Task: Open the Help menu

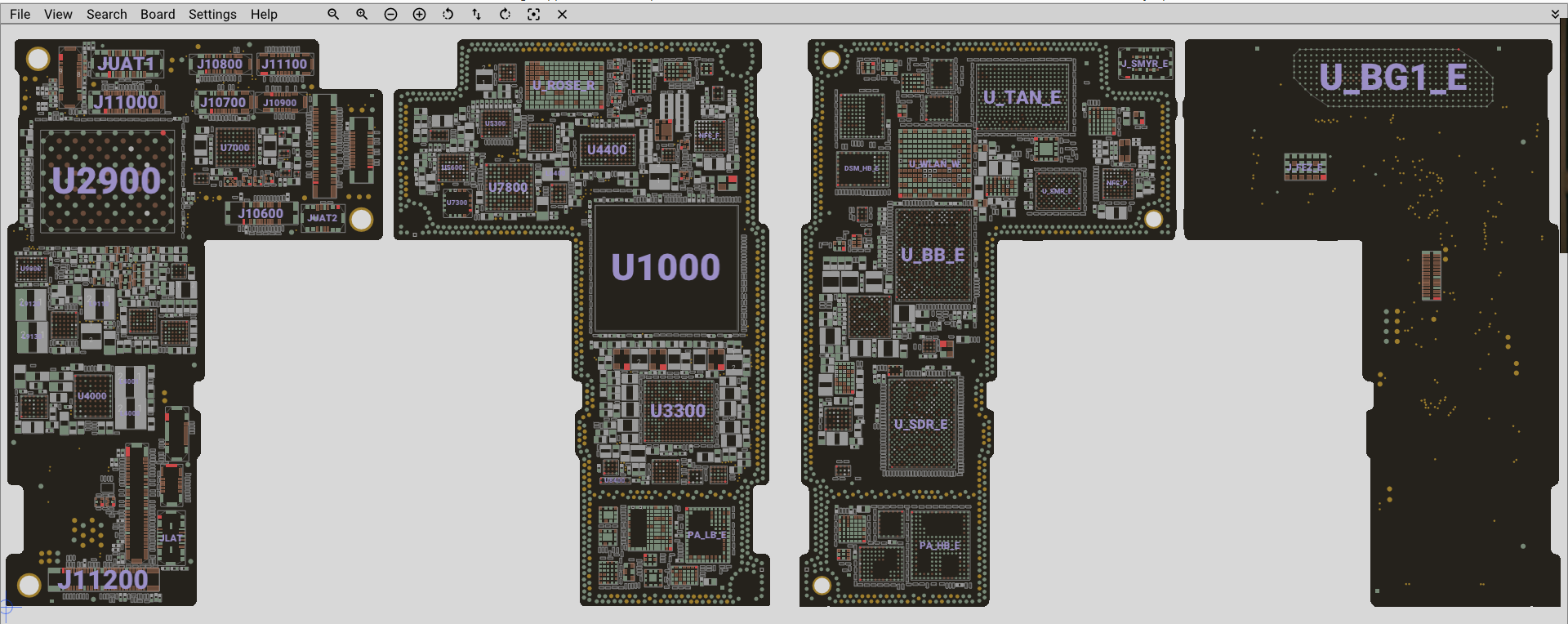Action: (x=264, y=14)
